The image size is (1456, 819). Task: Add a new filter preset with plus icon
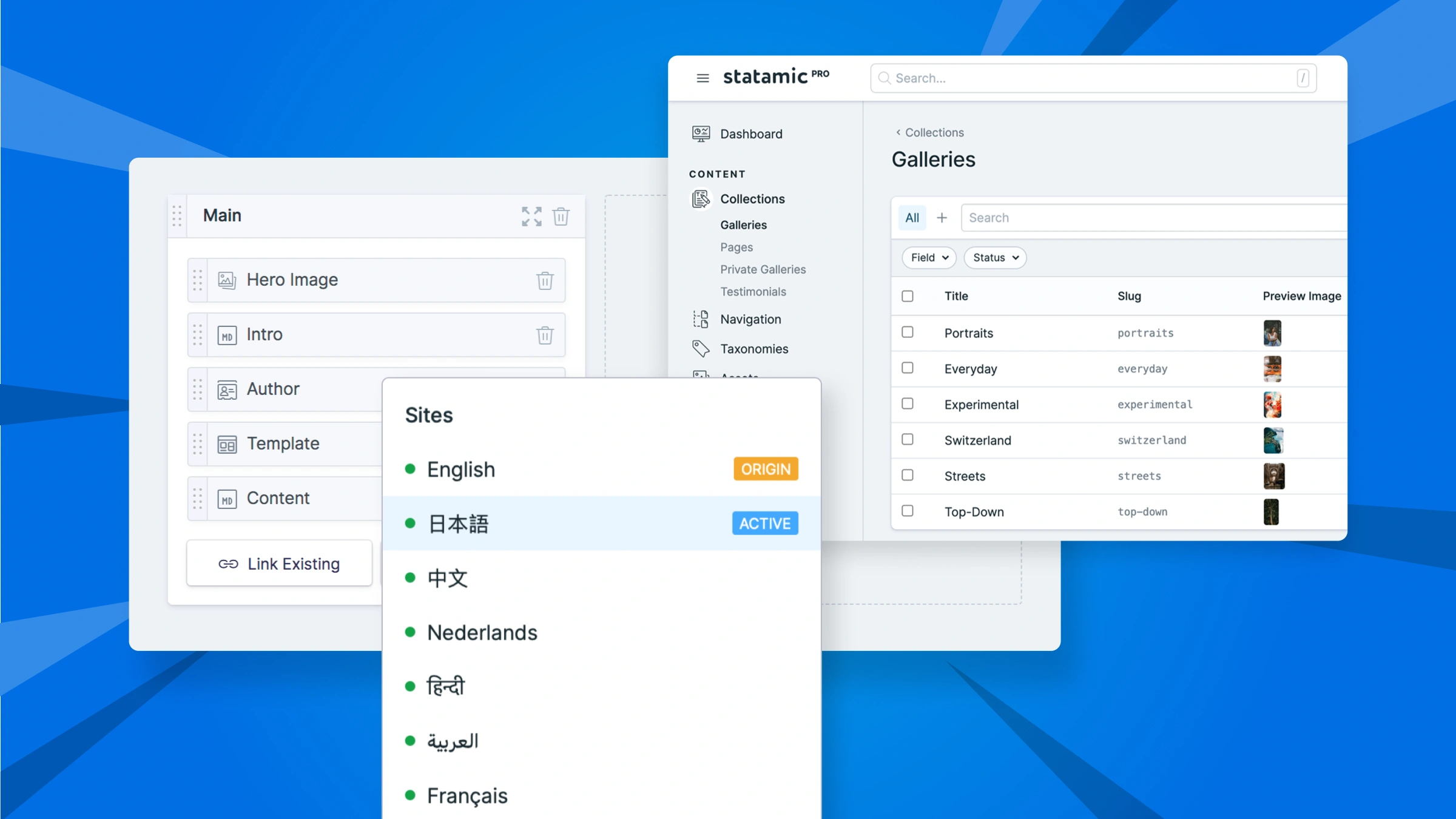click(942, 218)
